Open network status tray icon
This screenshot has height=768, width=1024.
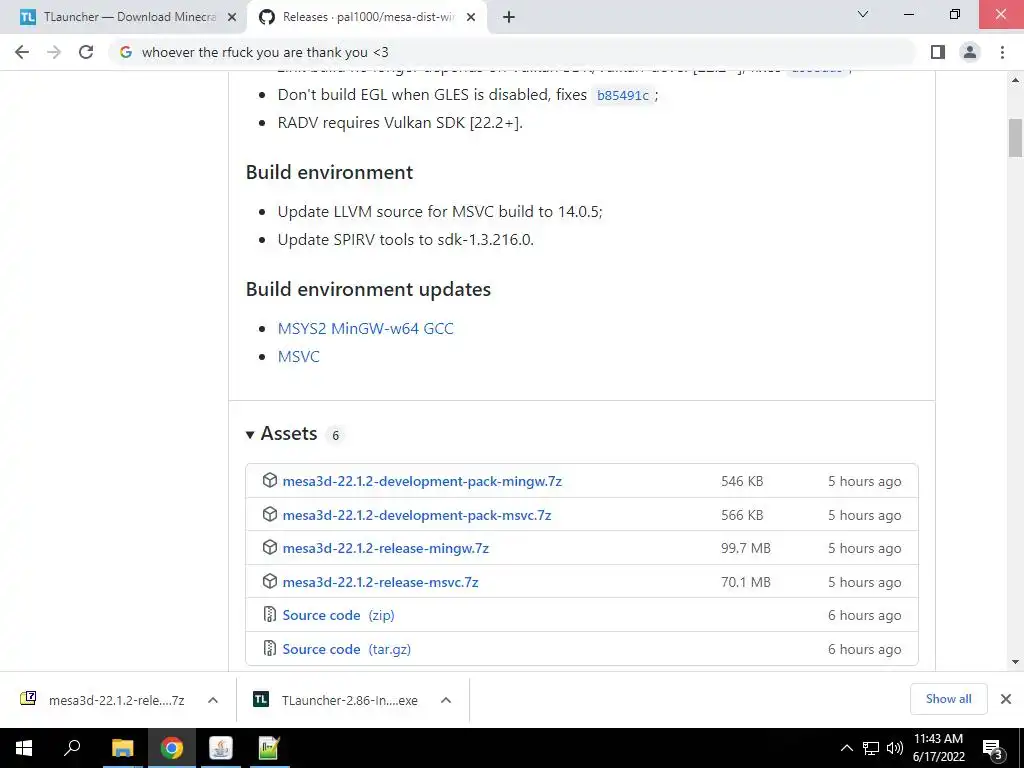871,748
